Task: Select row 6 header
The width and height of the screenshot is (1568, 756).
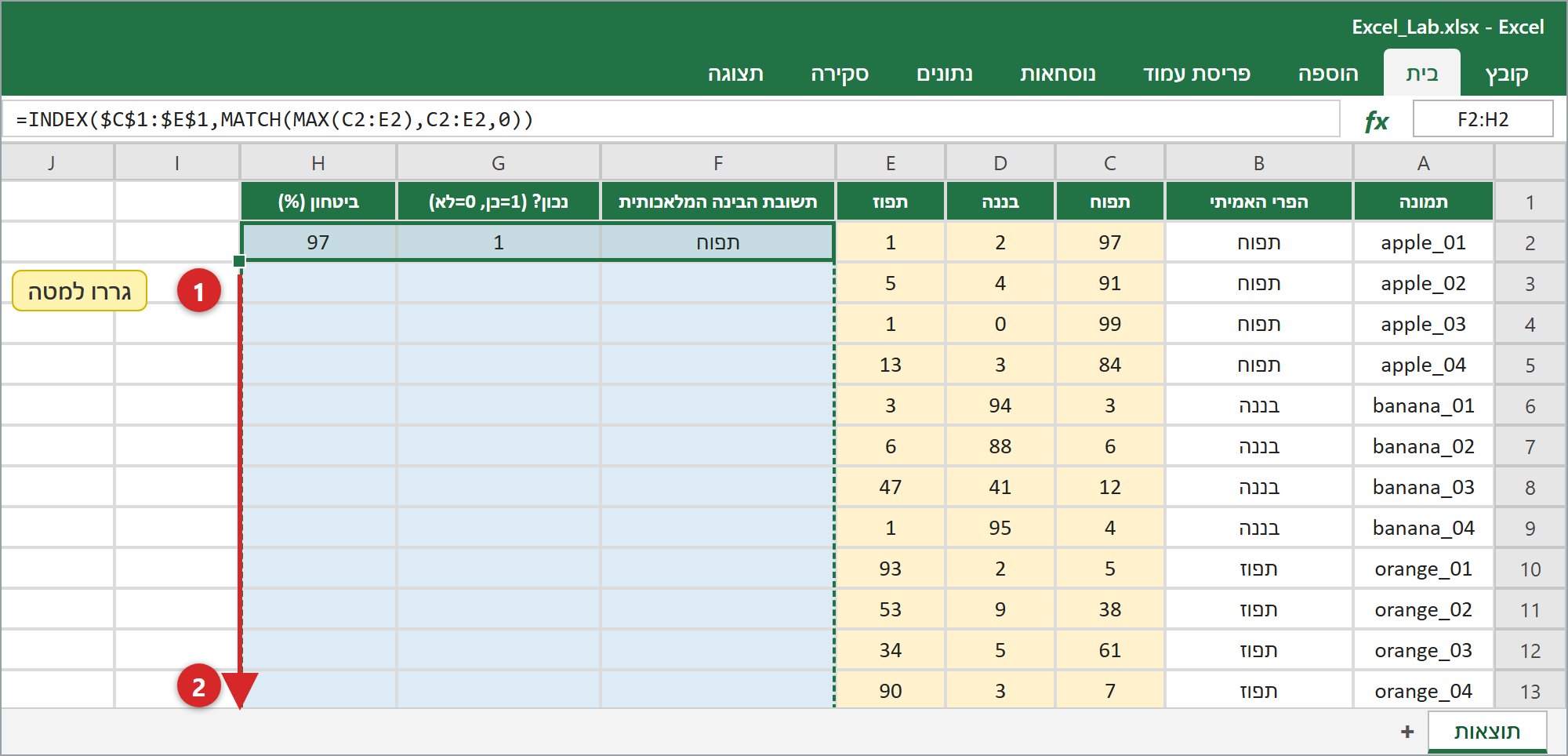Action: (x=1530, y=406)
